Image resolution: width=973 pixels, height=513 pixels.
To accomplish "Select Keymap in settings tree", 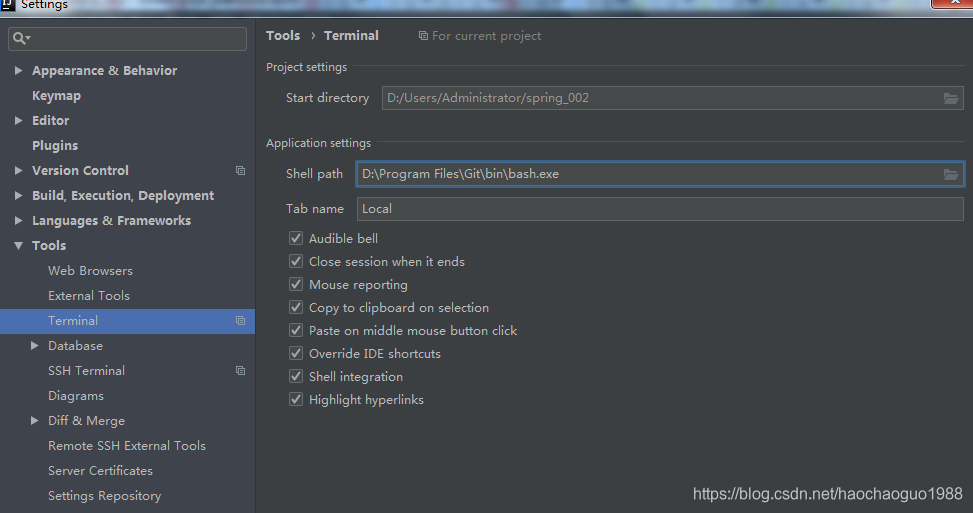I will coord(56,96).
